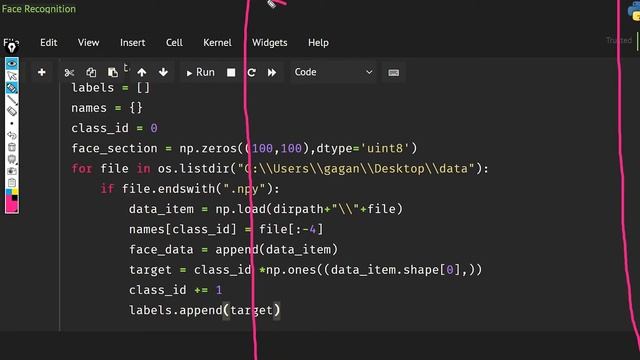The height and width of the screenshot is (360, 640).
Task: Toggle ink visibility with eye icon
Action: (x=12, y=63)
